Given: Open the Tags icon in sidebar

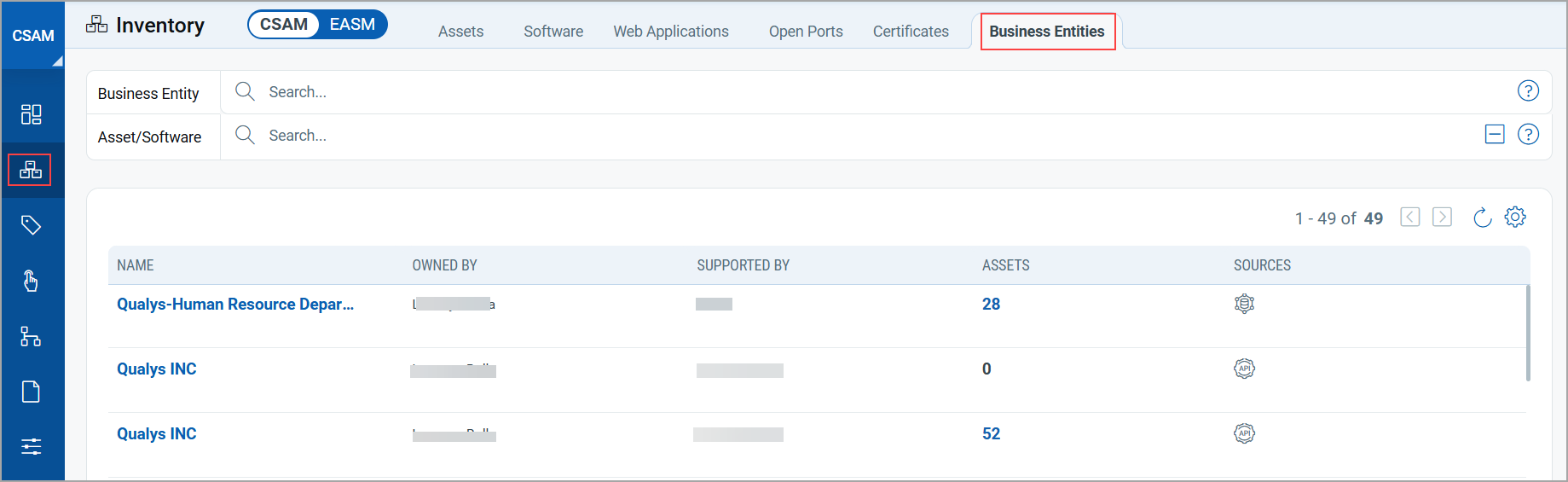Looking at the screenshot, I should (x=32, y=225).
